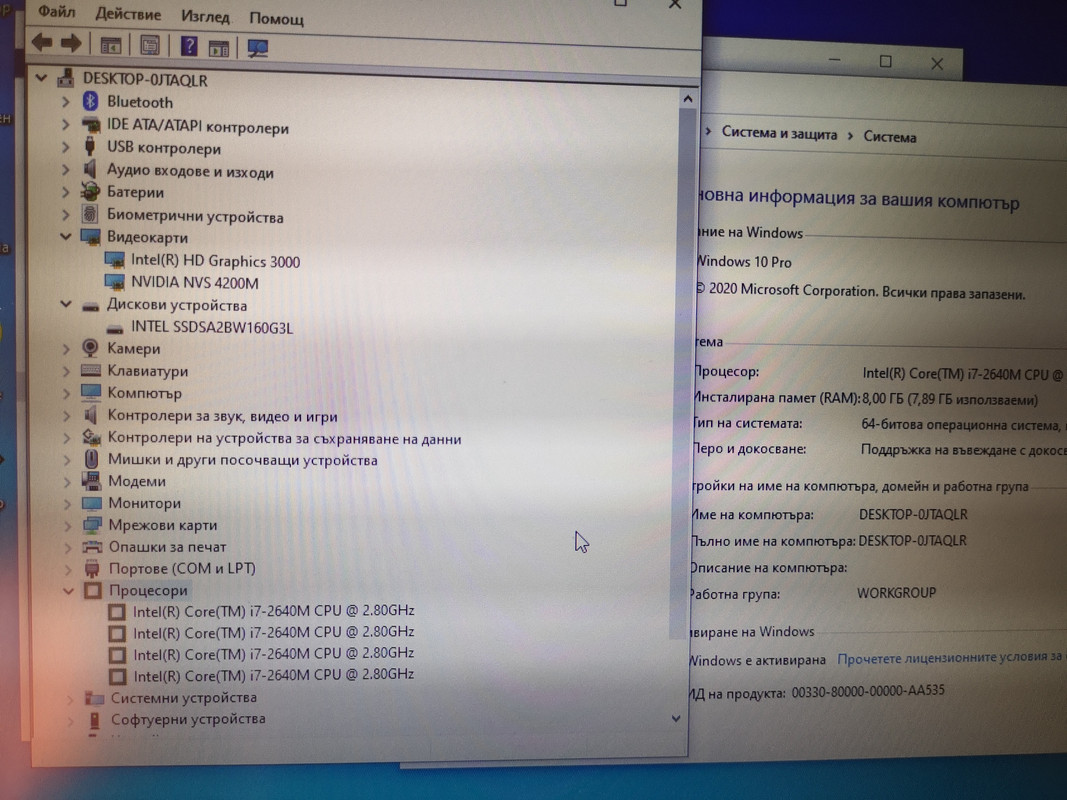Click Система breadcrumb in System window

pyautogui.click(x=889, y=137)
